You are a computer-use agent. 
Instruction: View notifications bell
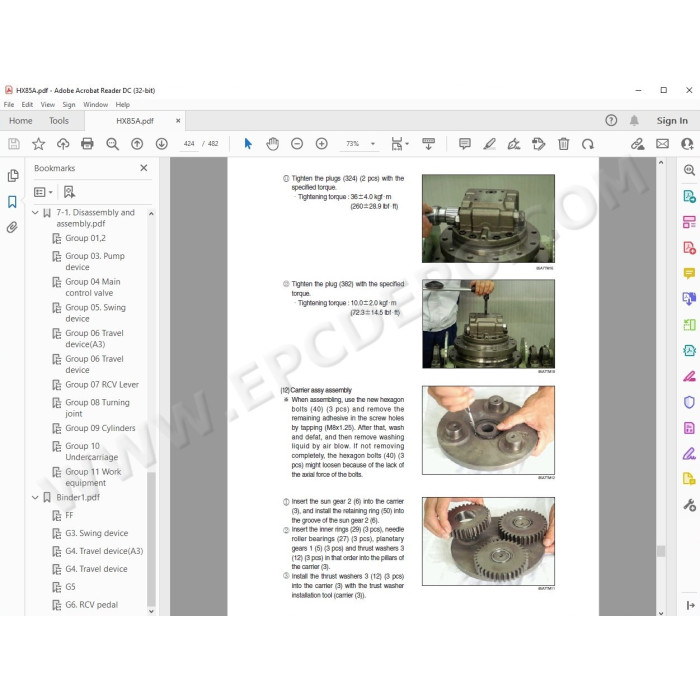(634, 120)
